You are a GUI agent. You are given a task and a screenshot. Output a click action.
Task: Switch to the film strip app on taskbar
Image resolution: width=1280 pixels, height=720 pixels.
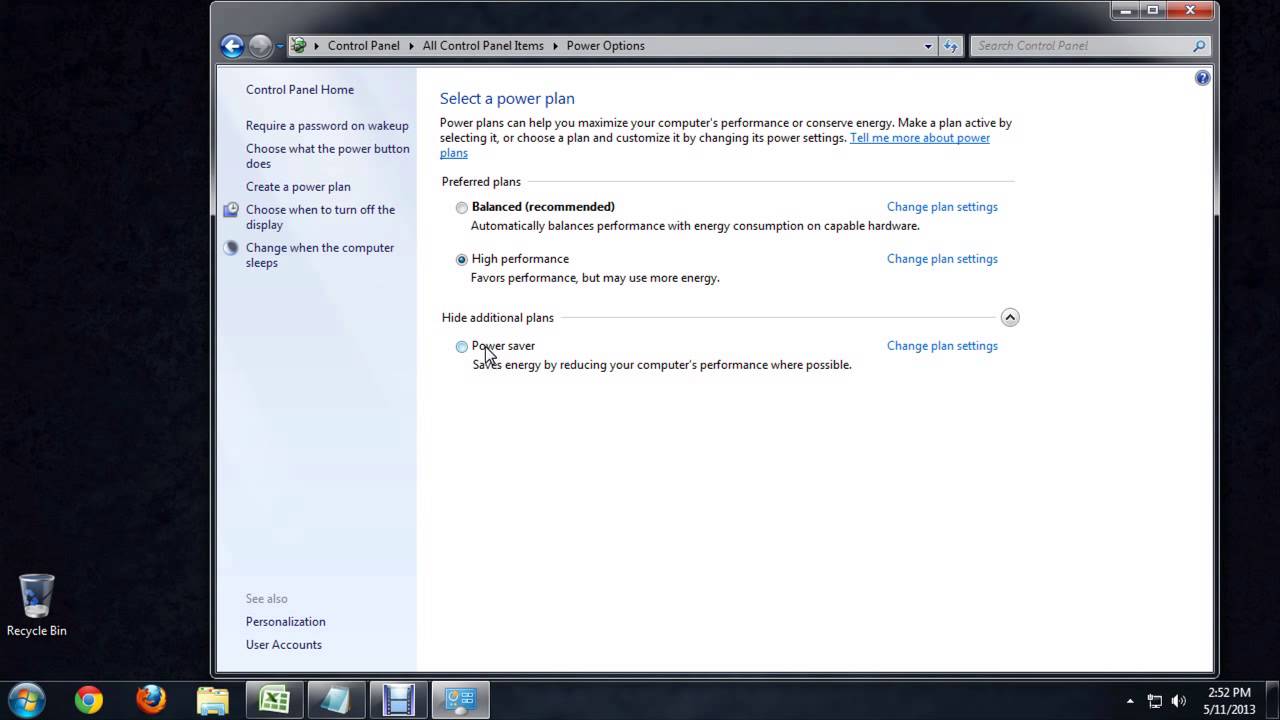tap(398, 700)
